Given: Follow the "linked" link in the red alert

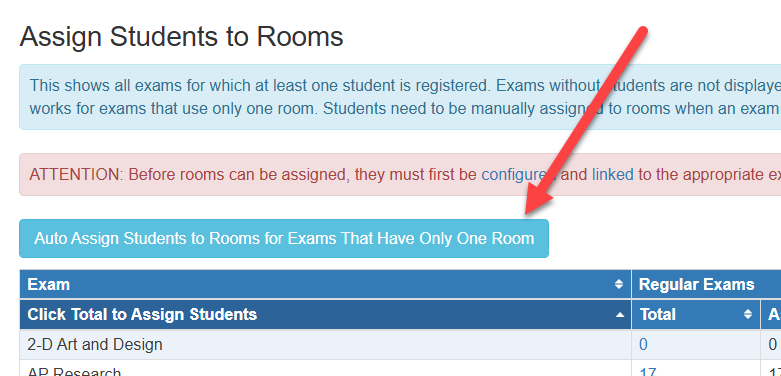Looking at the screenshot, I should point(612,175).
